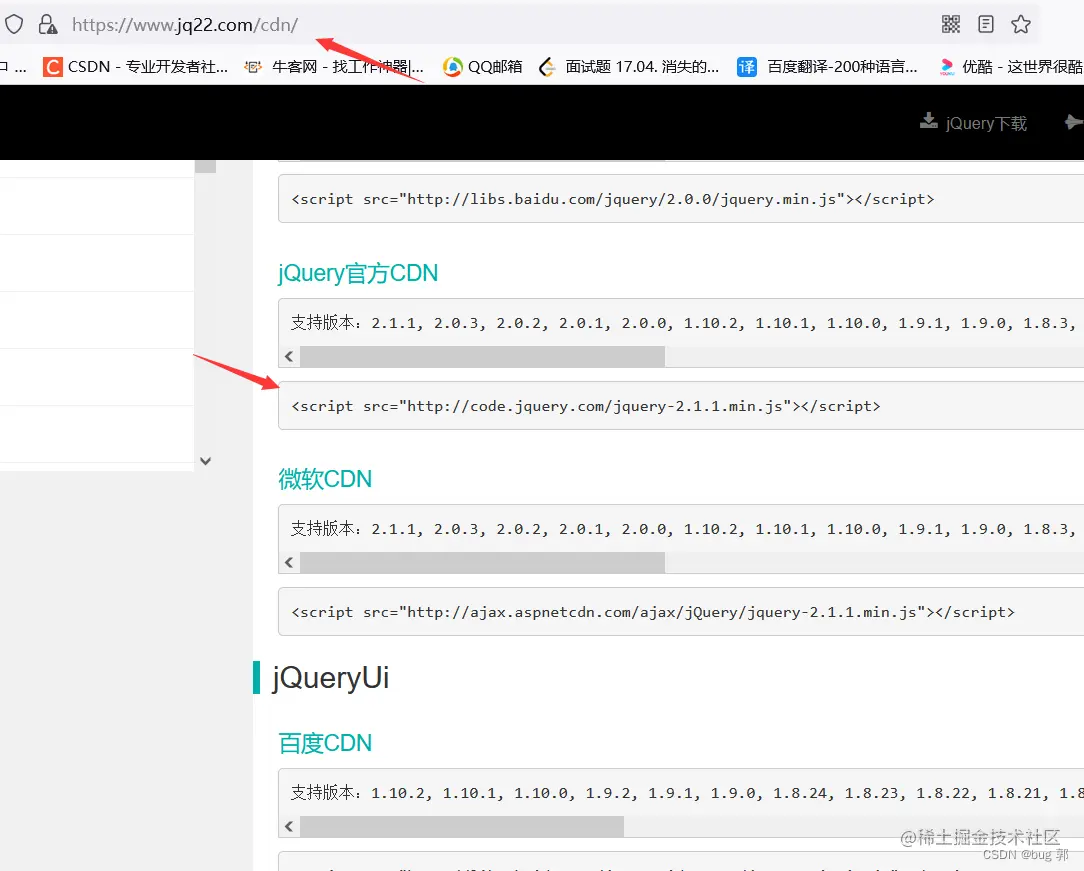Click jQuery官方CDN scrollbar left arrow

[x=289, y=357]
